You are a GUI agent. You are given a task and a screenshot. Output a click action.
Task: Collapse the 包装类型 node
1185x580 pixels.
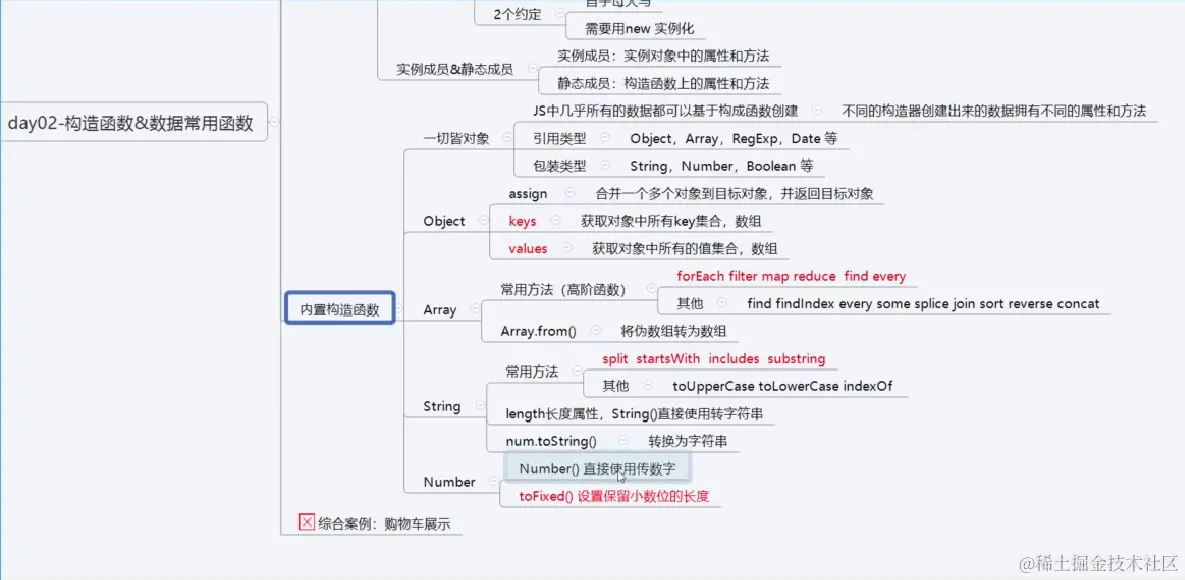point(603,166)
